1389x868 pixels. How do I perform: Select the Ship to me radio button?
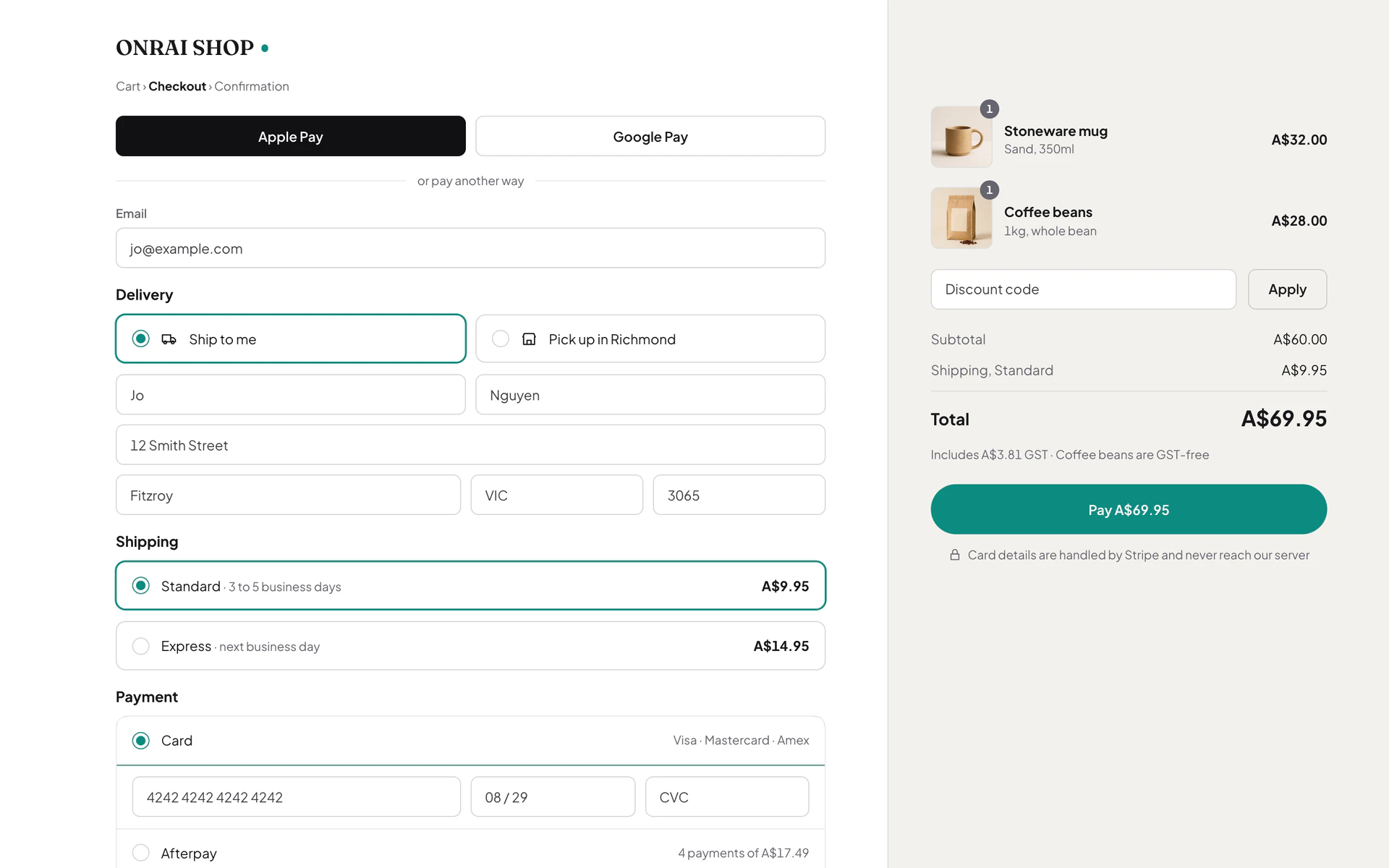[141, 339]
